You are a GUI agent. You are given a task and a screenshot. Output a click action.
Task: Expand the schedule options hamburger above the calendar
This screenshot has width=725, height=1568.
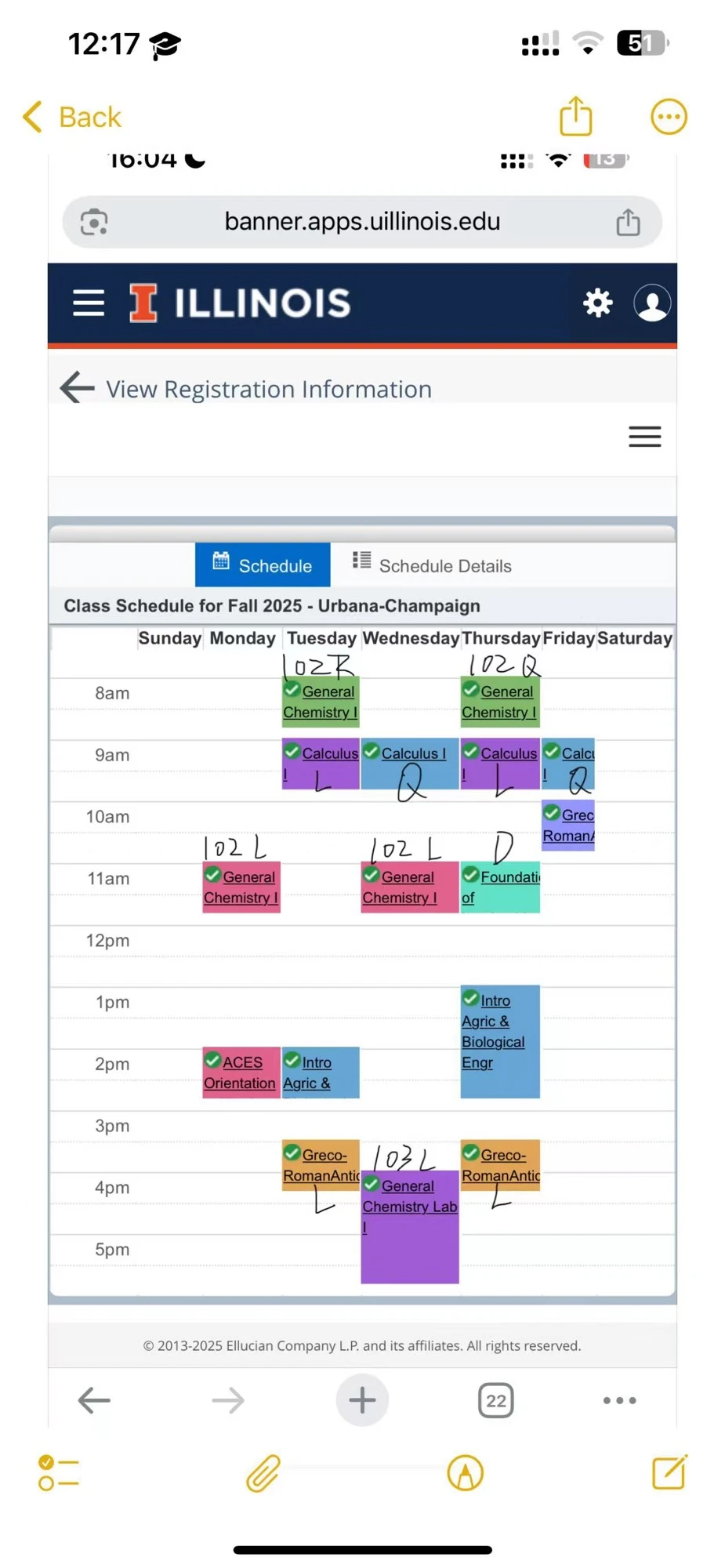pyautogui.click(x=644, y=437)
